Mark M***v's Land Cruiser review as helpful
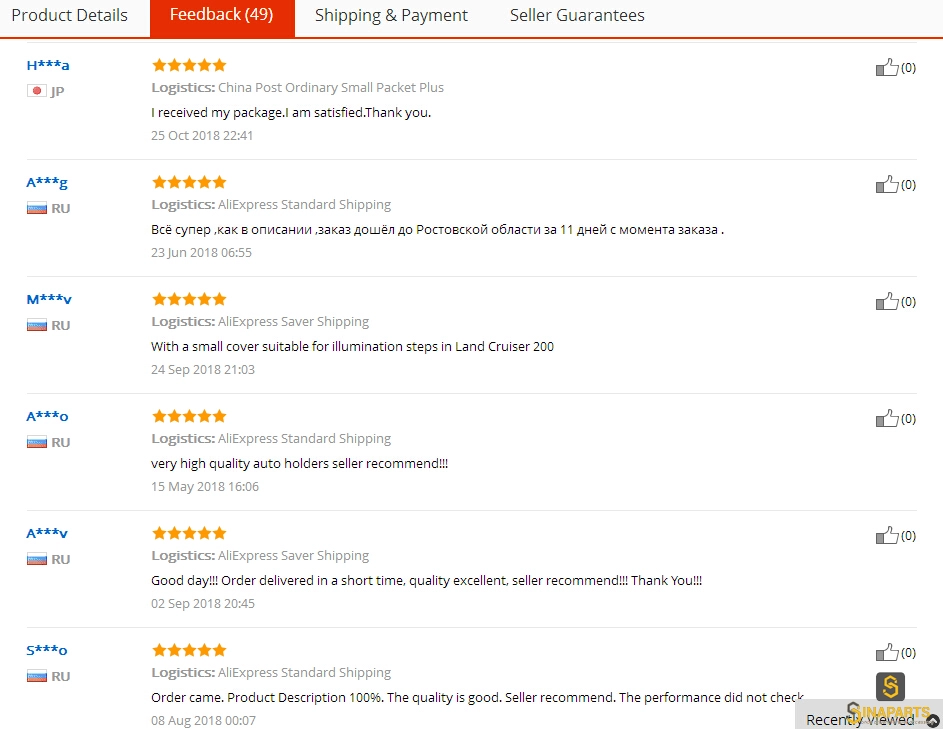 887,301
